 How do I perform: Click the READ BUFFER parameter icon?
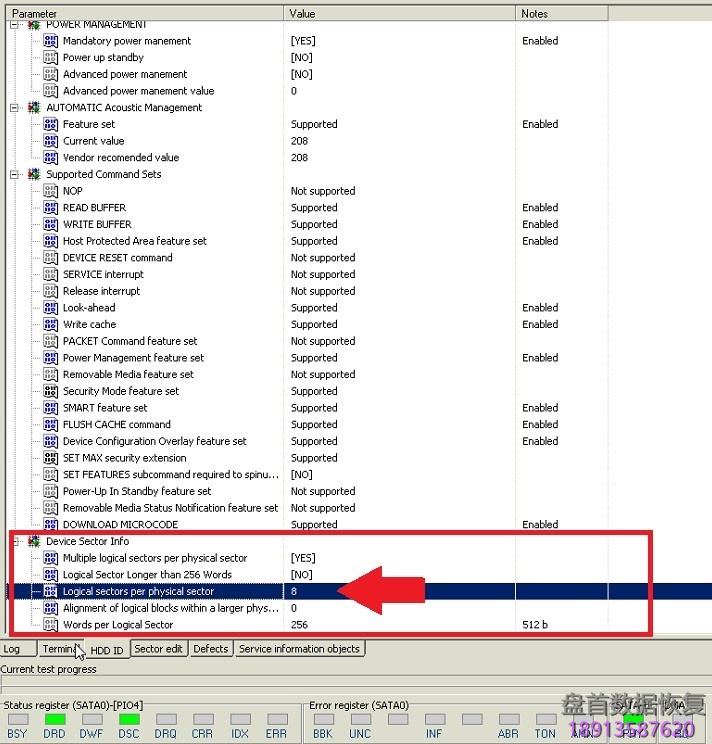coord(50,208)
